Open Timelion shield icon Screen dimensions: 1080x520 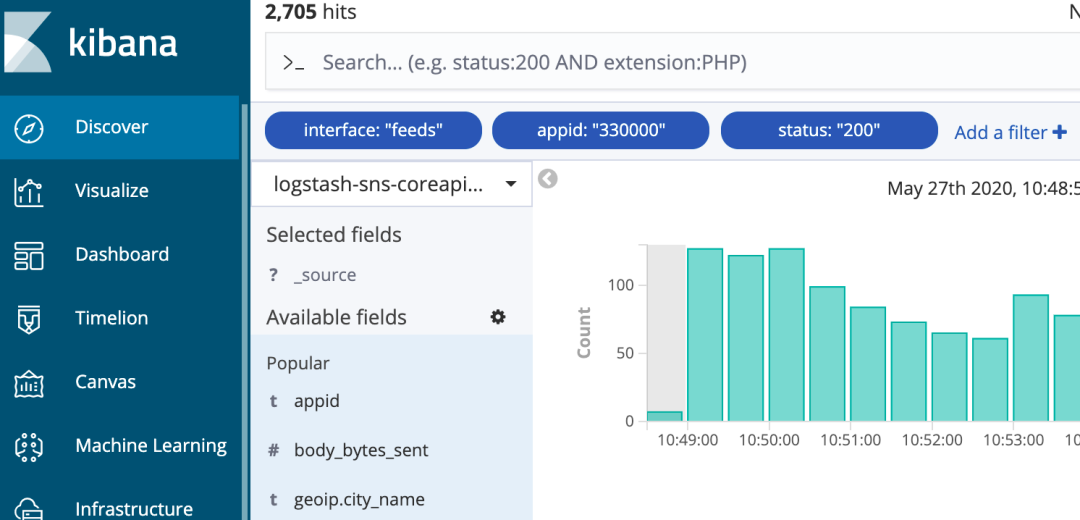pyautogui.click(x=29, y=318)
